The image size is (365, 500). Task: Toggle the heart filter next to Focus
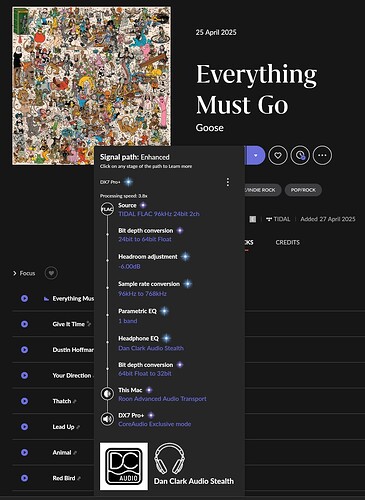tap(51, 273)
